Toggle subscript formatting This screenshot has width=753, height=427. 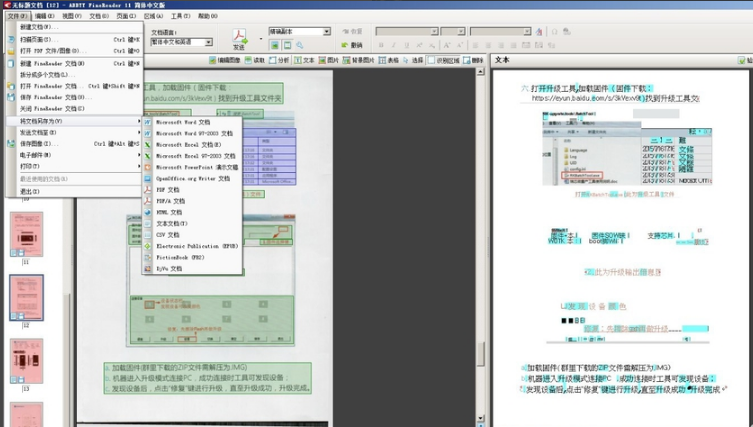432,45
